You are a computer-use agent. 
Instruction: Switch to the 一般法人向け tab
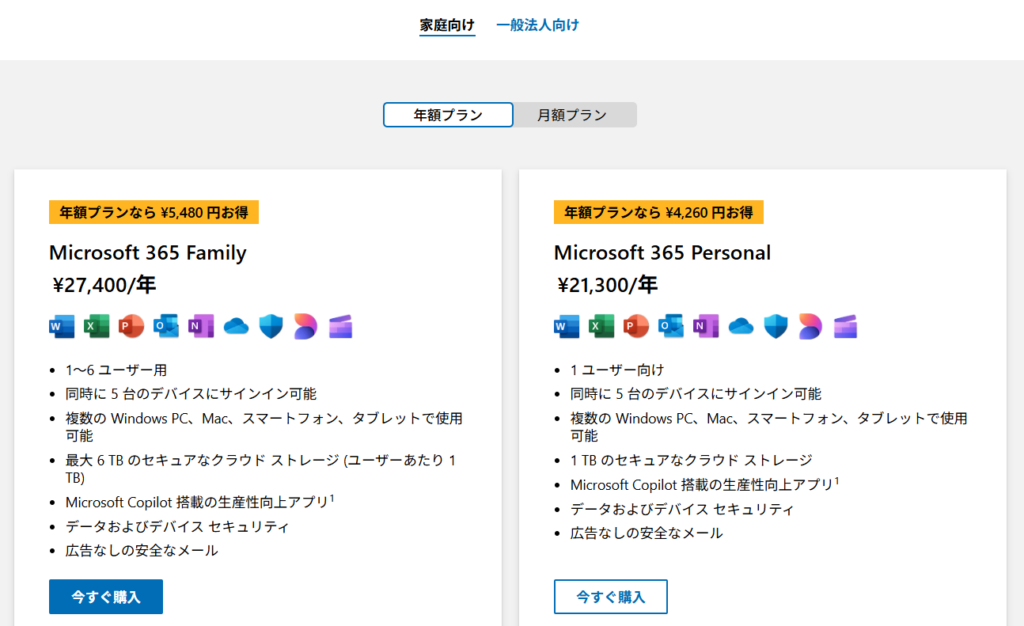[537, 25]
